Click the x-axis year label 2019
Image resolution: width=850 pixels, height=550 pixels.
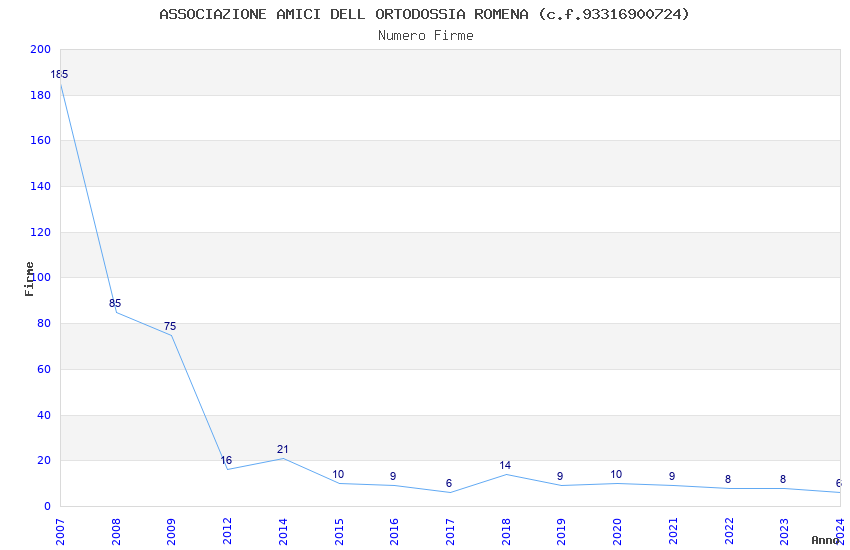coord(562,532)
